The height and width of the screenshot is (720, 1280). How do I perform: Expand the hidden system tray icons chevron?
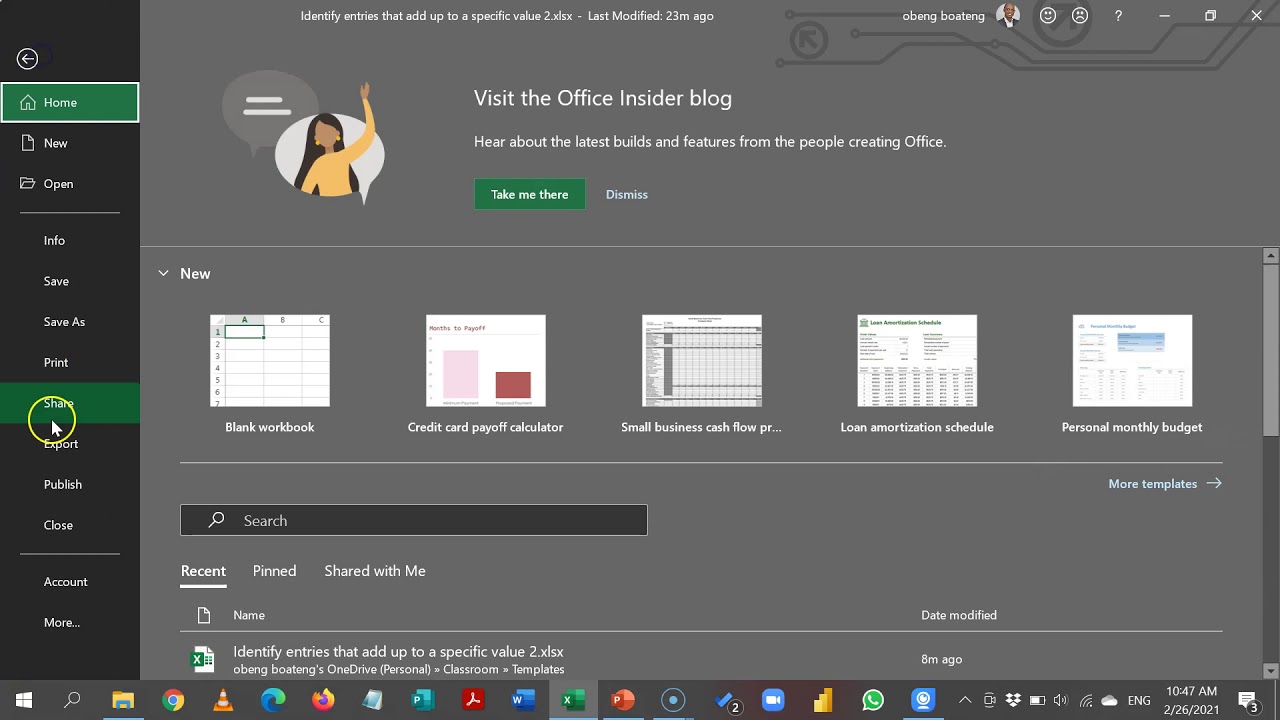(965, 700)
